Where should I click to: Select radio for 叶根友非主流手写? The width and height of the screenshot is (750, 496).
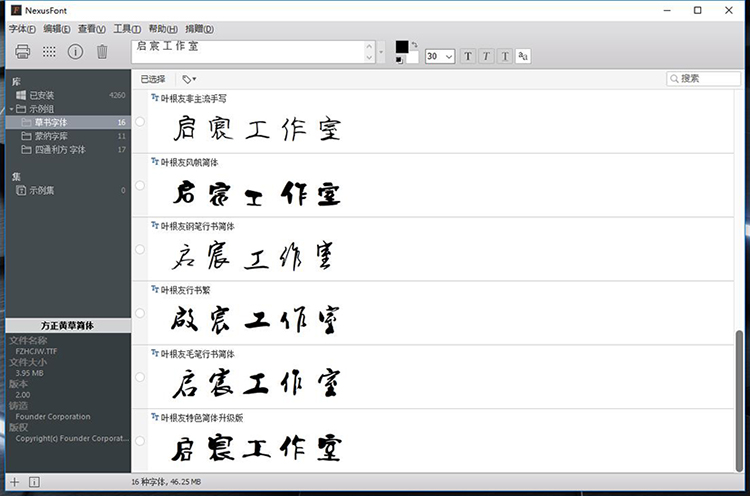(x=140, y=121)
